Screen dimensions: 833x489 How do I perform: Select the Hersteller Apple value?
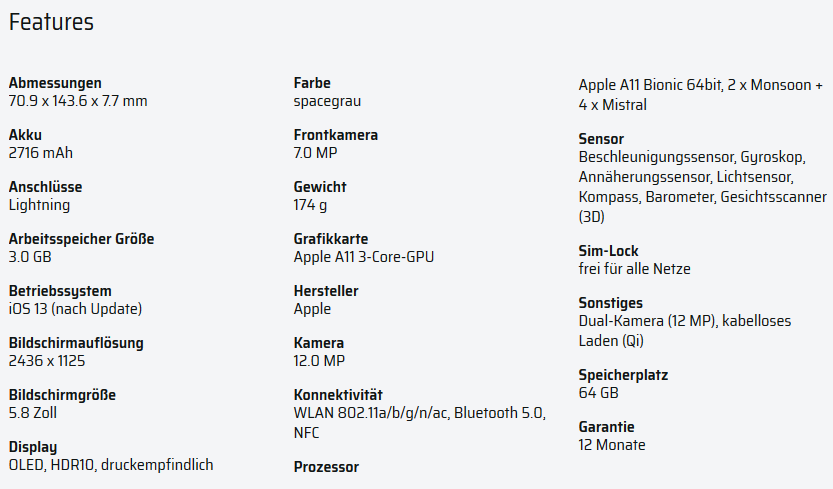312,309
